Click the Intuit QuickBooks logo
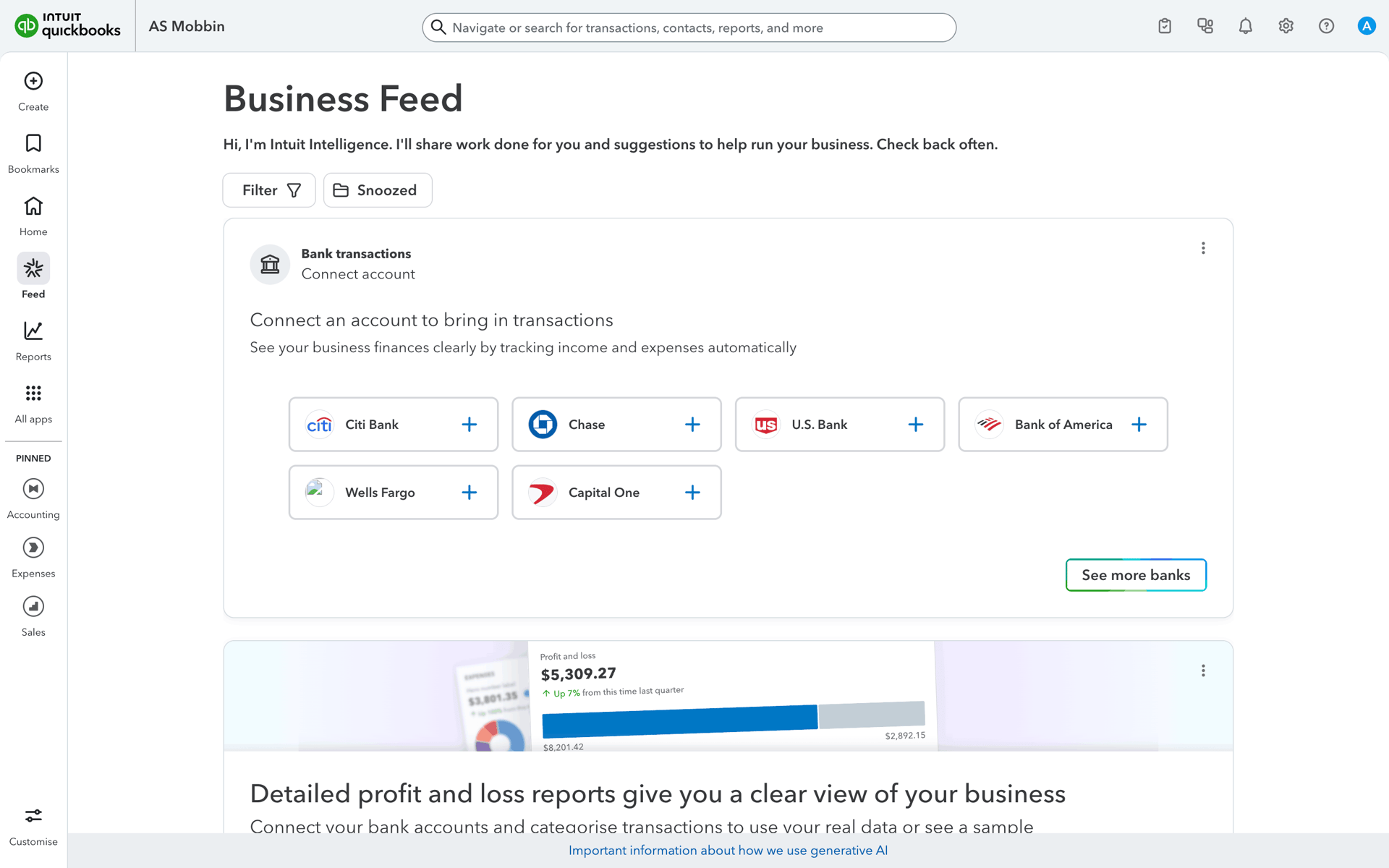This screenshot has height=868, width=1389. pos(67,25)
